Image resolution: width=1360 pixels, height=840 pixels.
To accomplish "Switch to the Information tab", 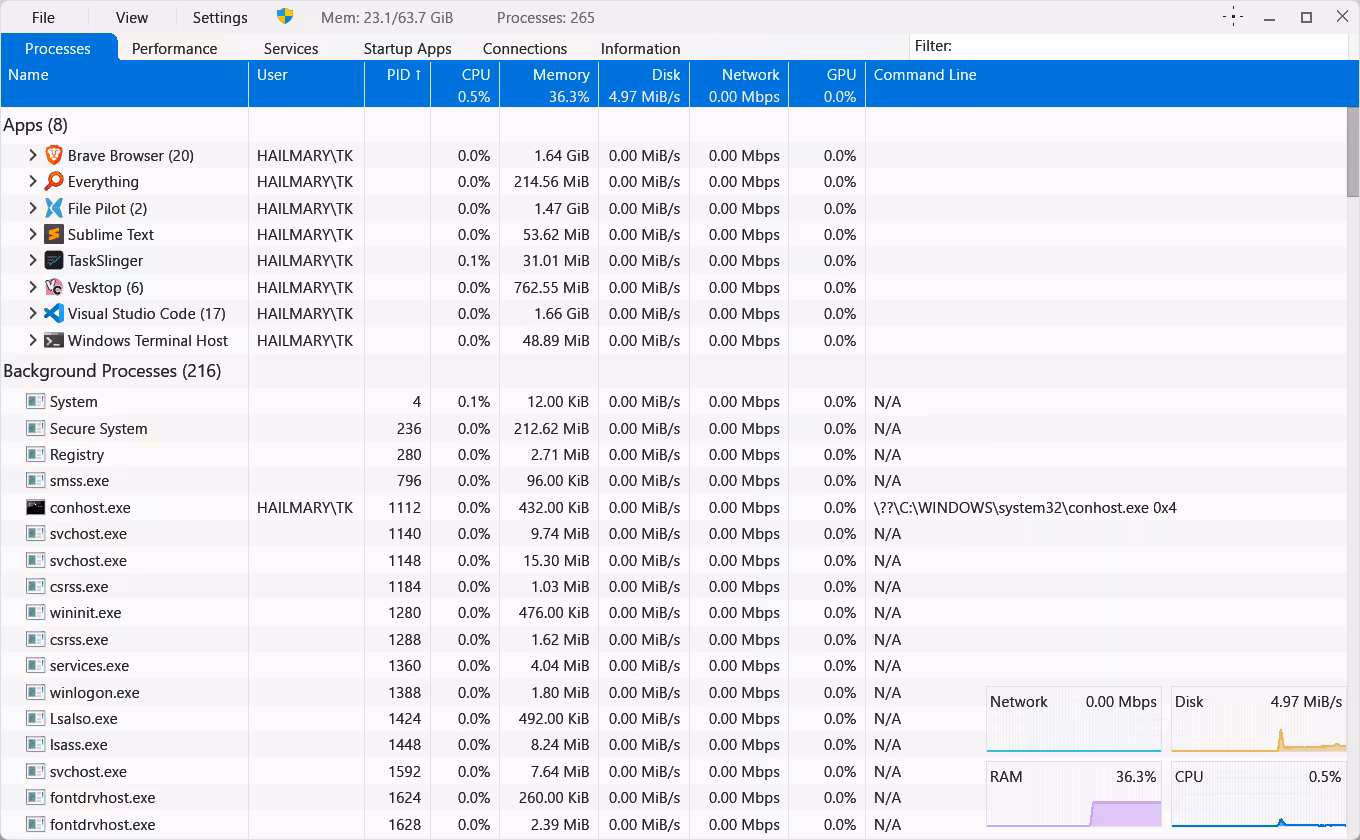I will [640, 48].
